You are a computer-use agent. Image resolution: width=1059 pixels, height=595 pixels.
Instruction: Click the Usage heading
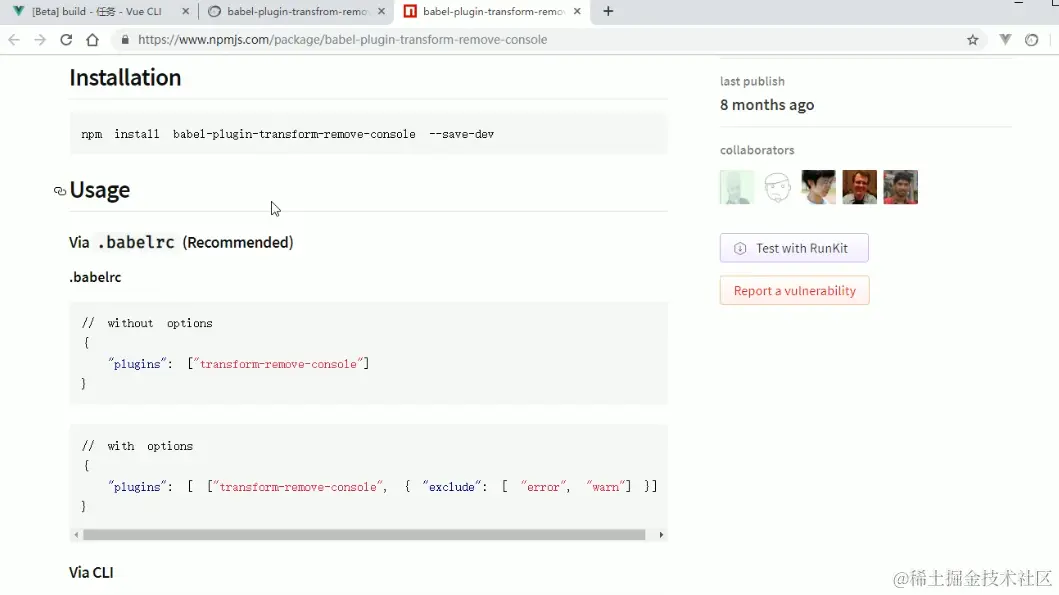tap(99, 190)
